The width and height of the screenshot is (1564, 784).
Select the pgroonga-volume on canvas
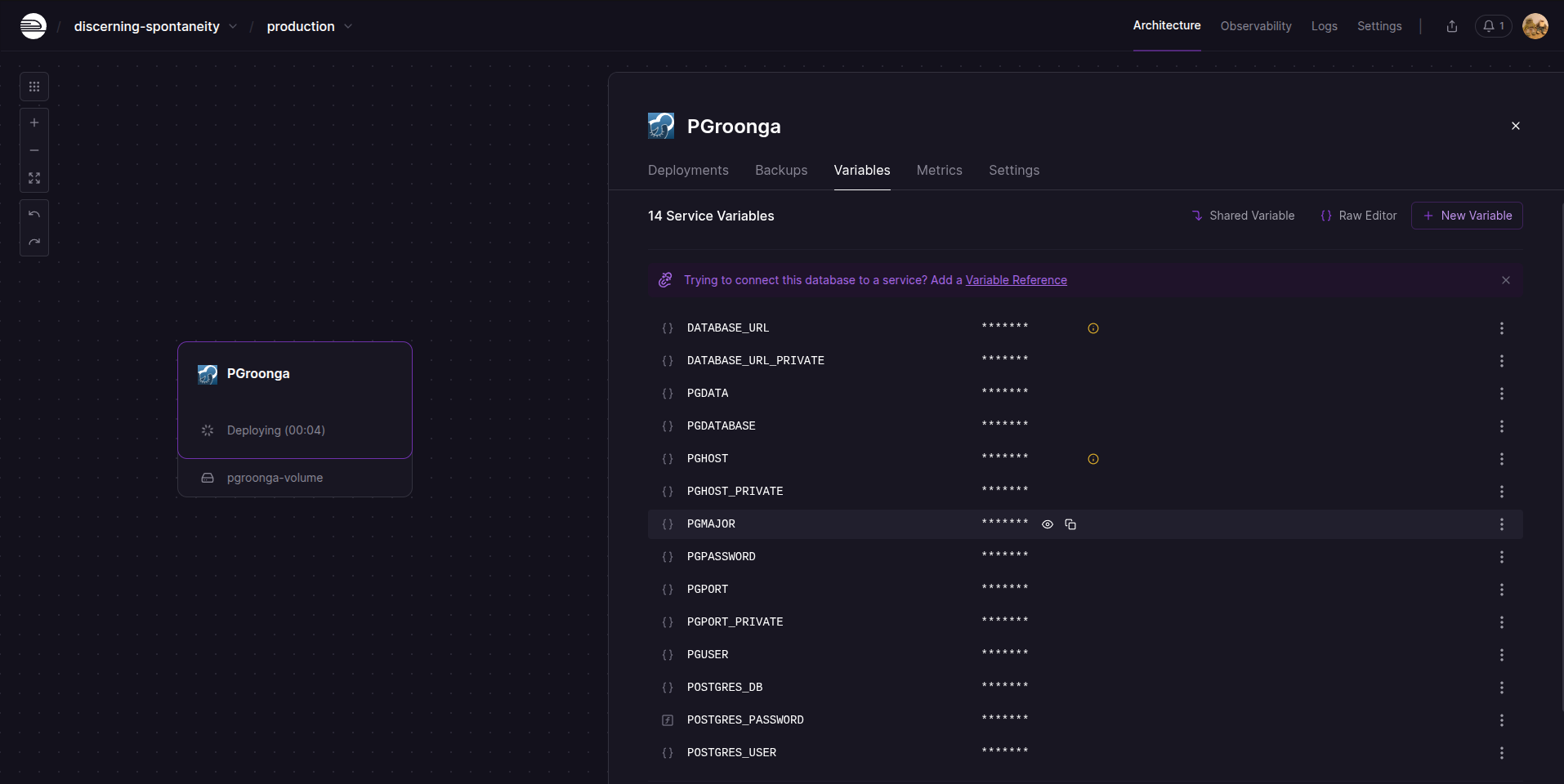point(275,478)
